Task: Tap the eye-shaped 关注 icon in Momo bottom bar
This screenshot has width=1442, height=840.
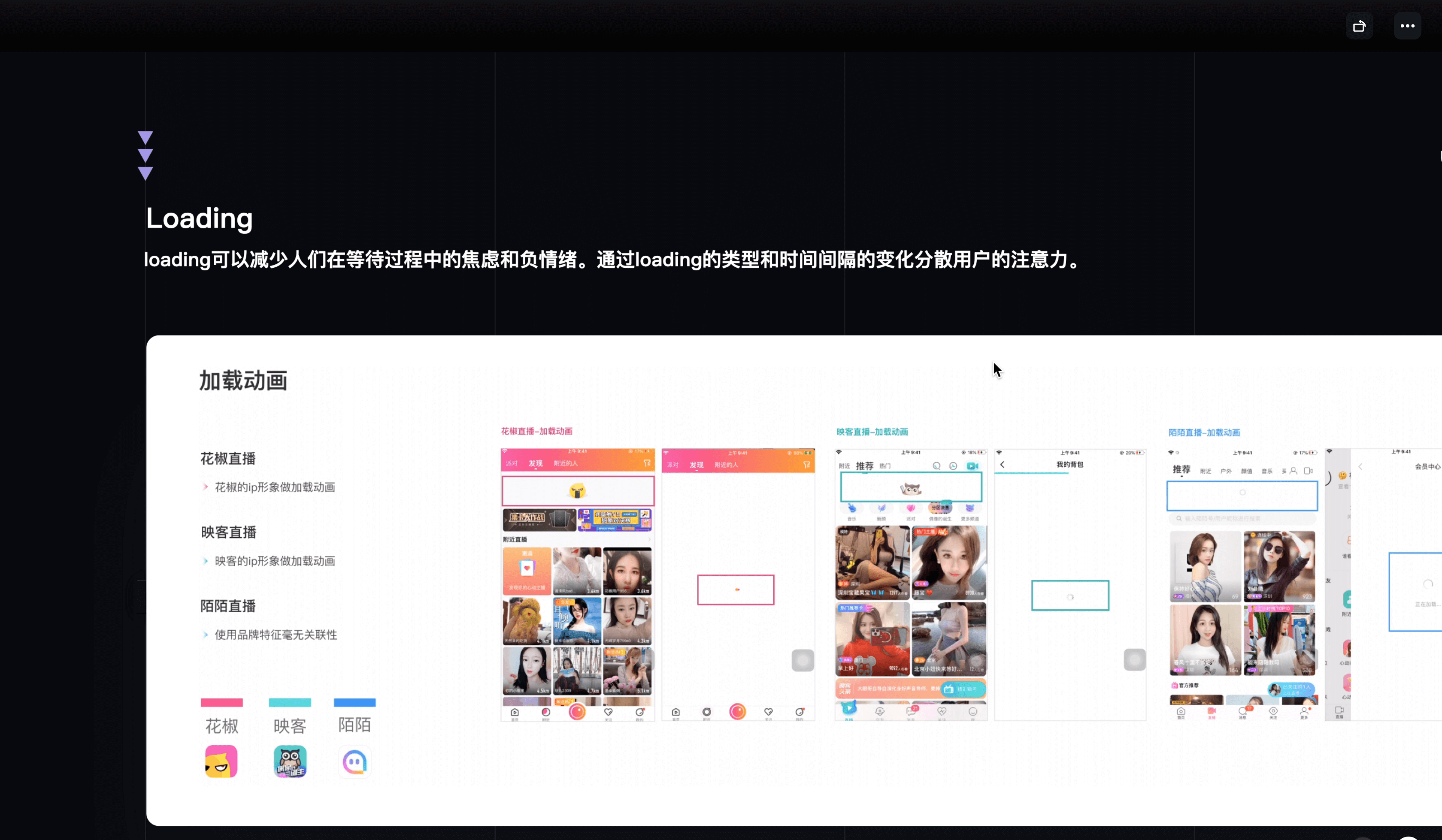Action: pyautogui.click(x=1273, y=711)
